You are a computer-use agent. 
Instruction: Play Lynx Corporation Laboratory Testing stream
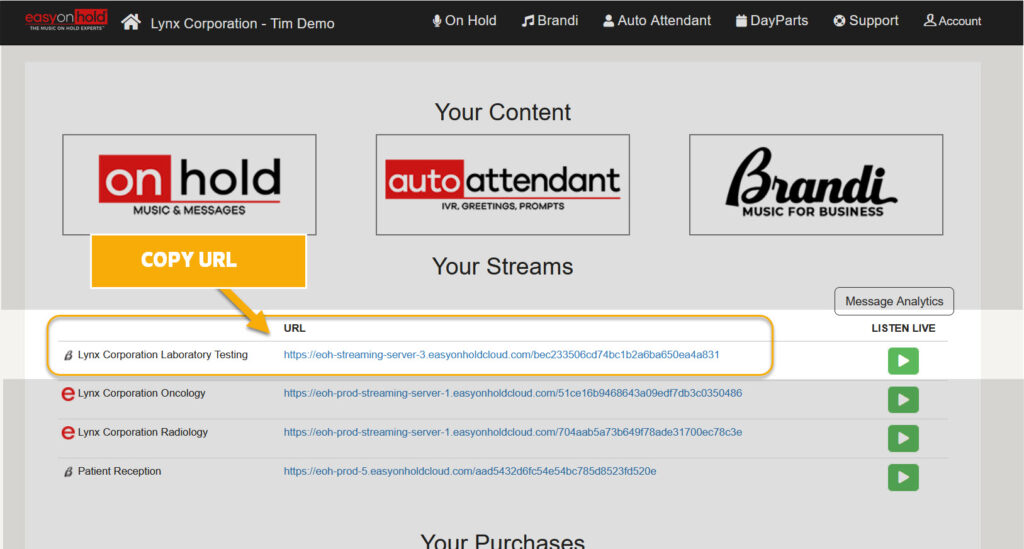903,361
